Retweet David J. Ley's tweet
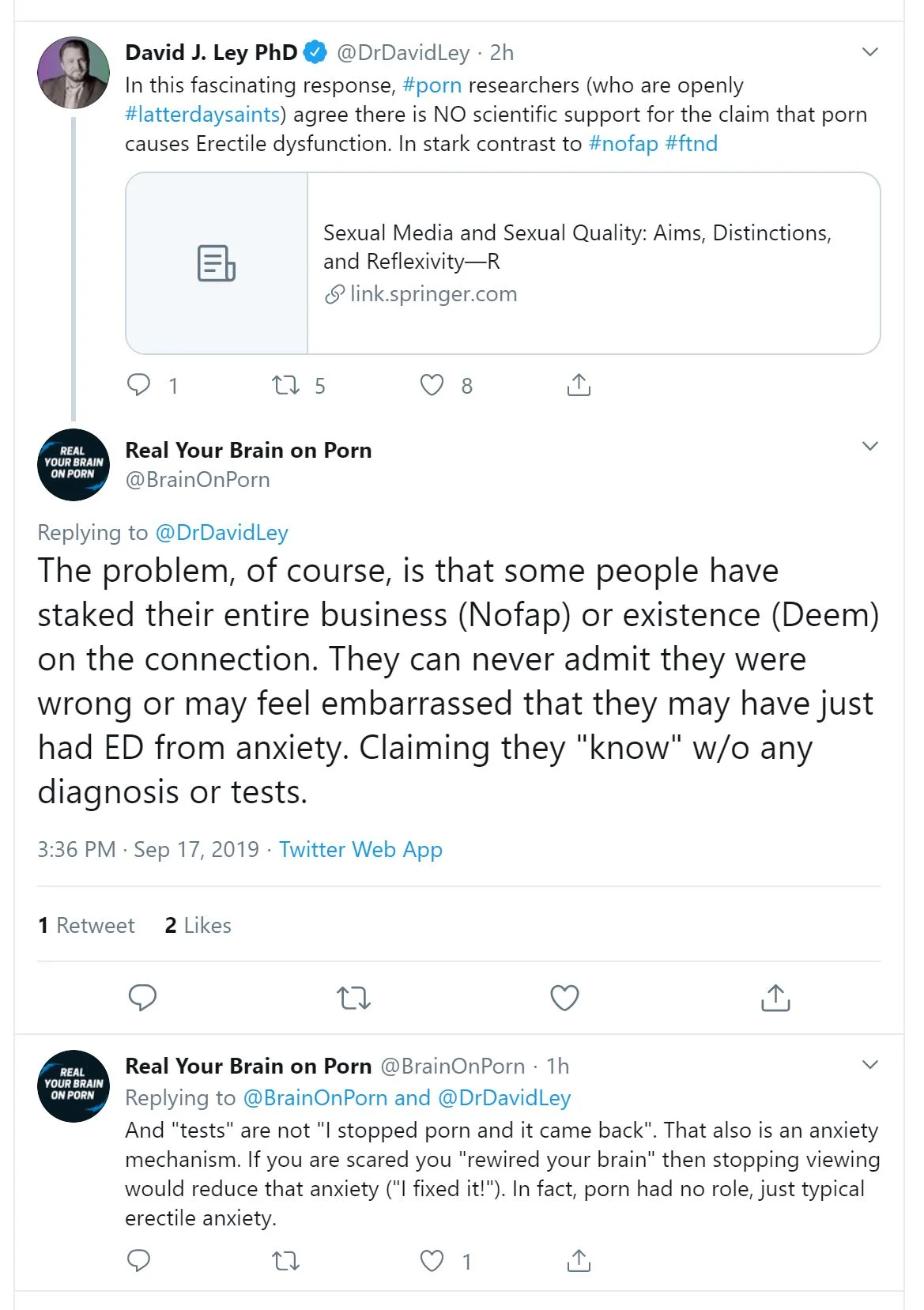 (x=285, y=385)
